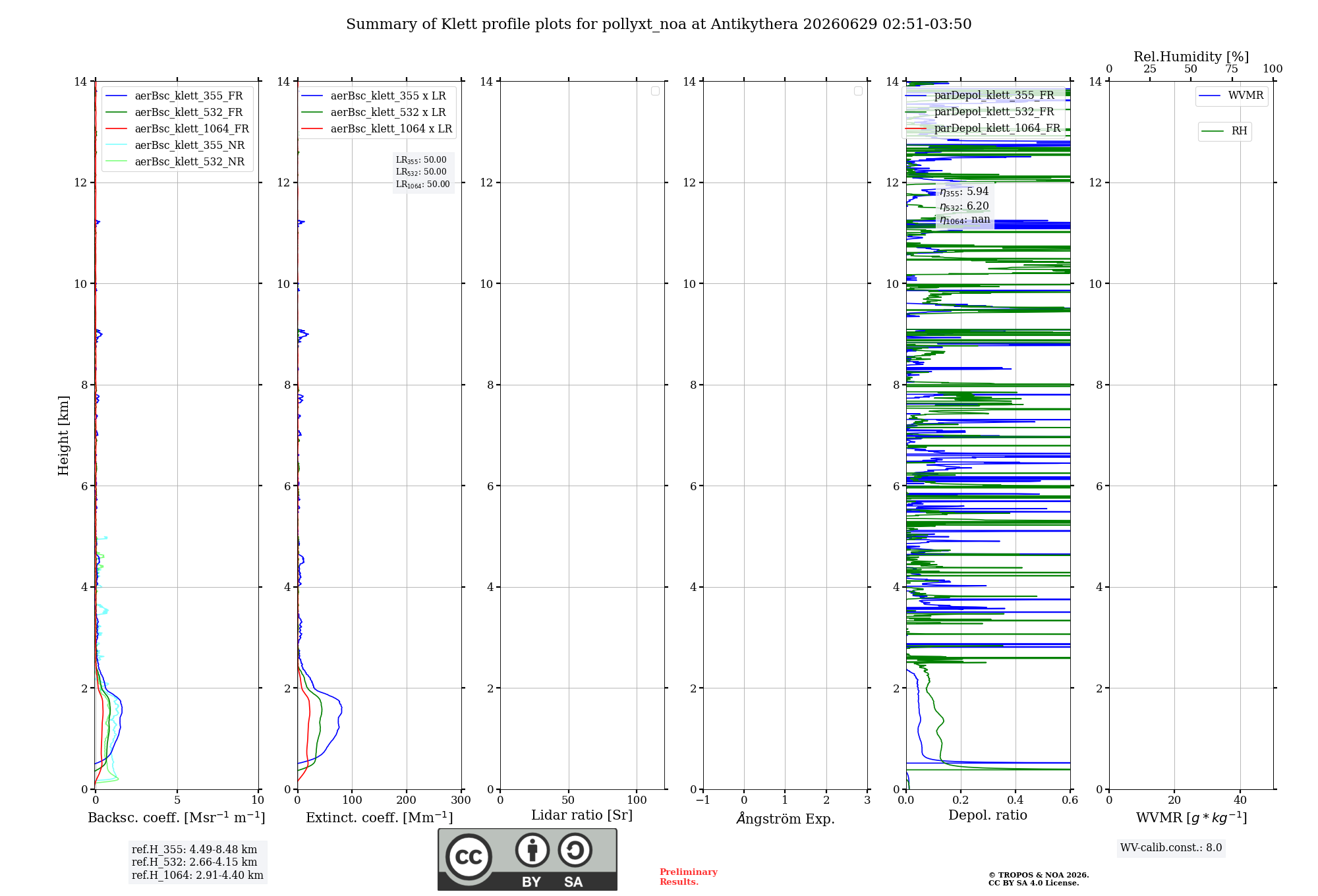Viewport: 1318px width, 896px height.
Task: Select the aerBsc_klett_355_FR legend entry
Action: [175, 96]
